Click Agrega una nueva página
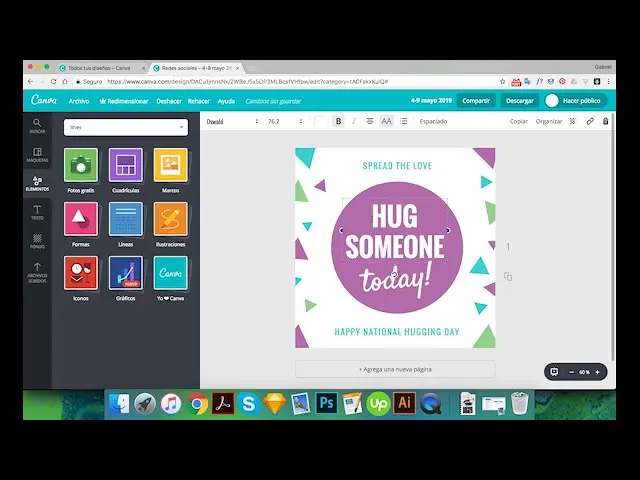 (395, 369)
